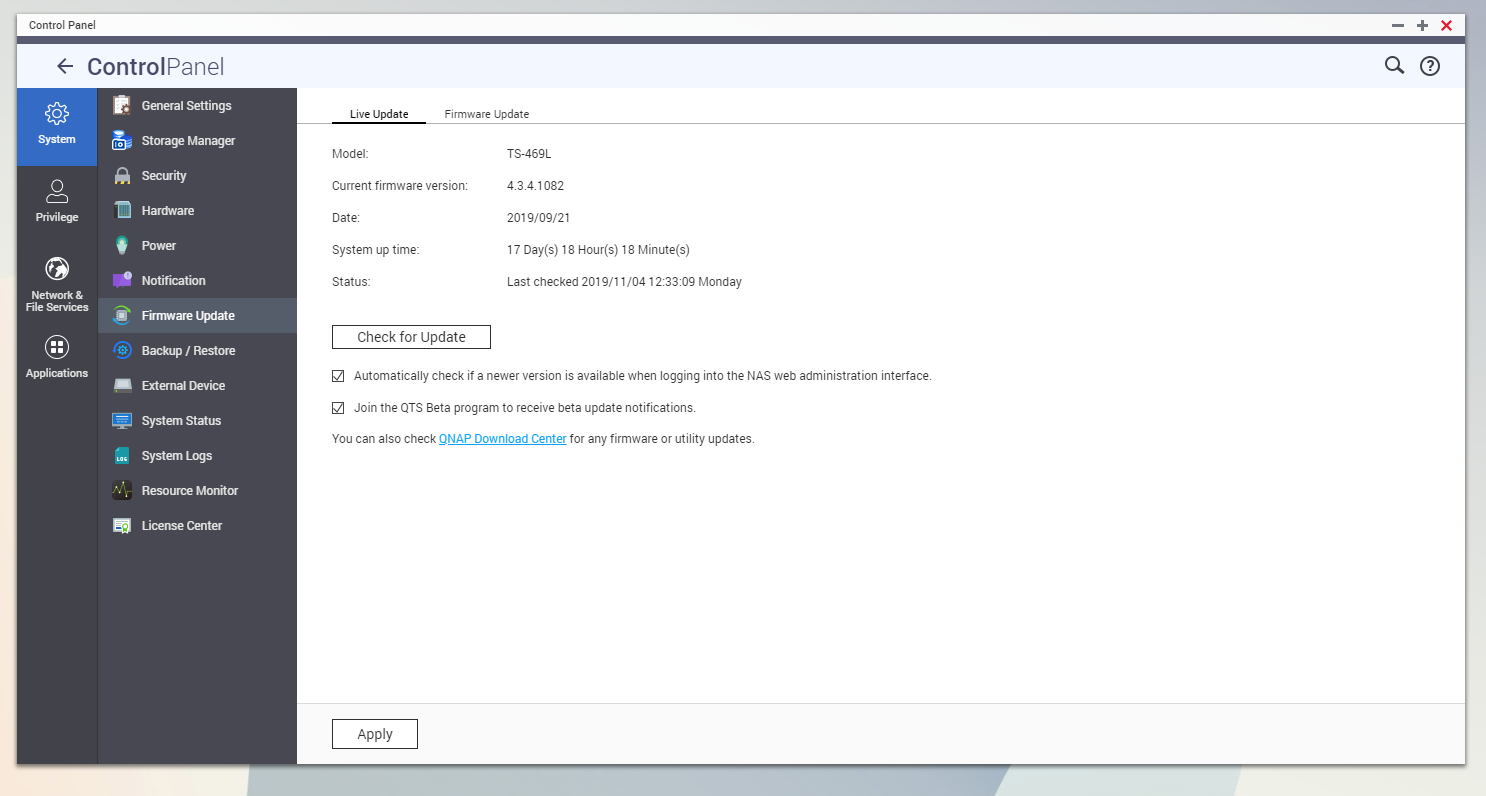
Task: Click the Power lightbulb icon
Action: 122,245
